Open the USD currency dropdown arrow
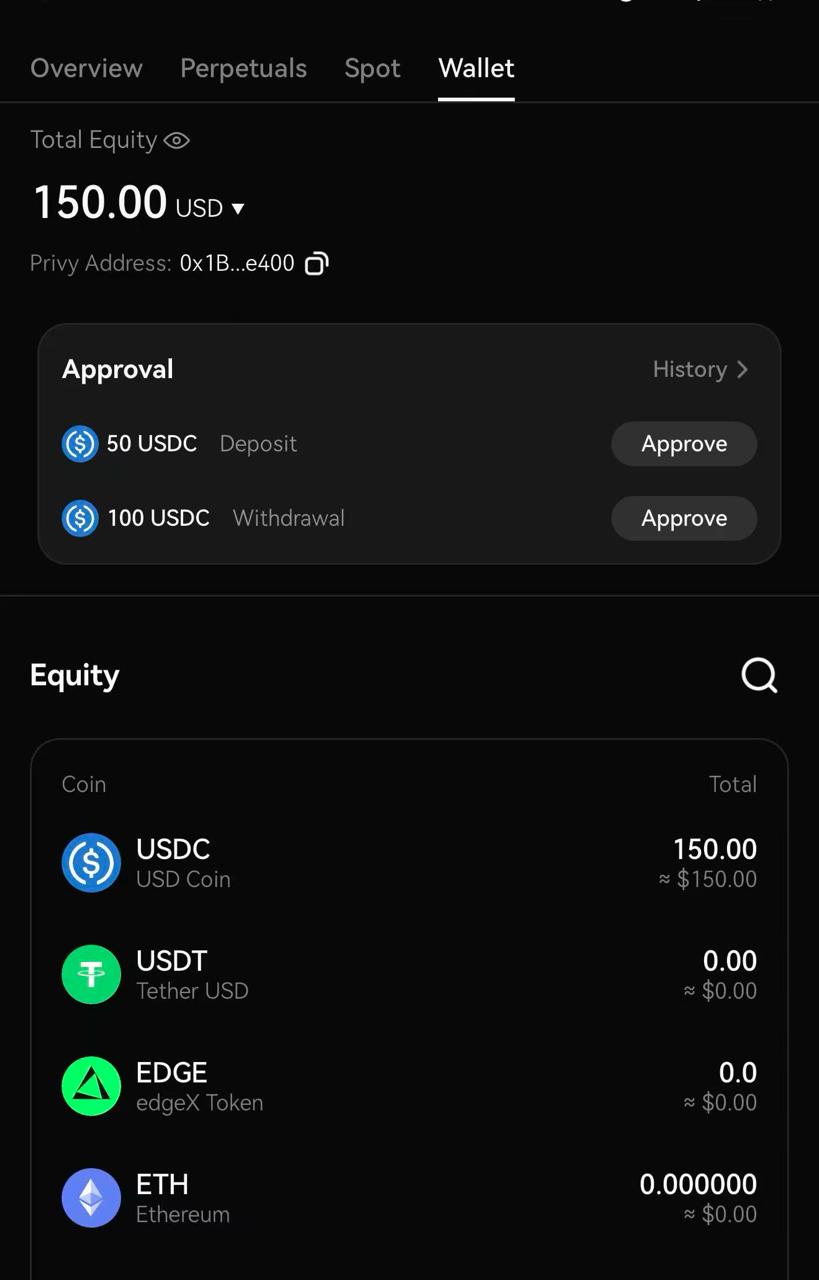Image resolution: width=819 pixels, height=1280 pixels. [x=238, y=209]
